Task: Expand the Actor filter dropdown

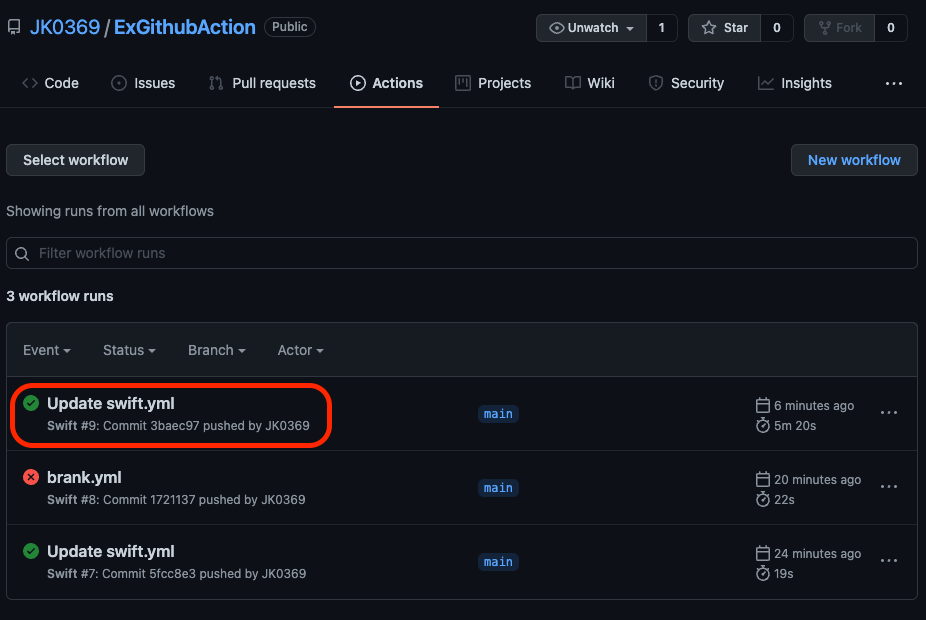Action: (301, 350)
